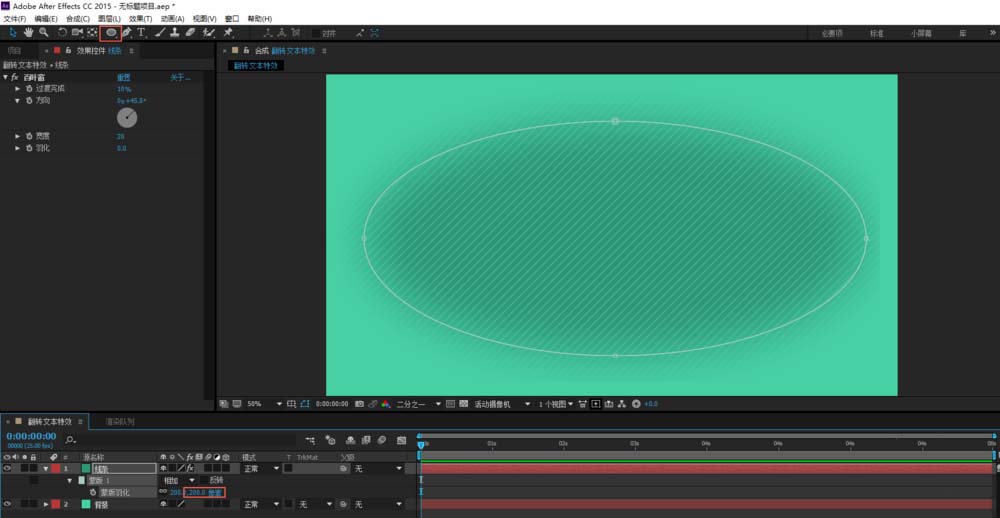Select the Ellipse mask tool in toolbar
The image size is (1000, 518).
tap(111, 32)
